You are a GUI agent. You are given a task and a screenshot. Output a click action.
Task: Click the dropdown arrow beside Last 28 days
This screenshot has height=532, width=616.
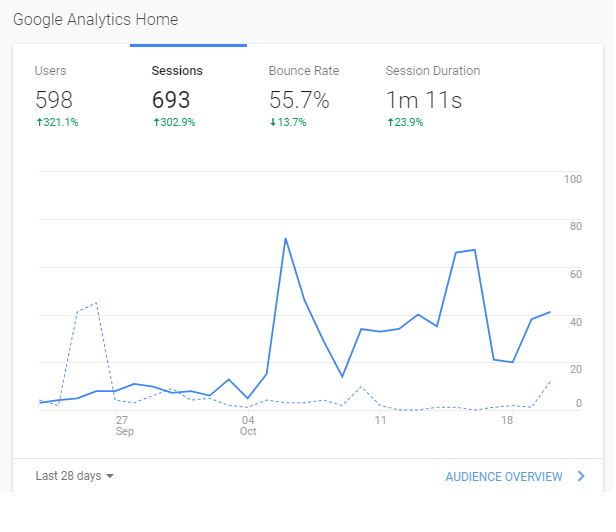click(x=110, y=476)
